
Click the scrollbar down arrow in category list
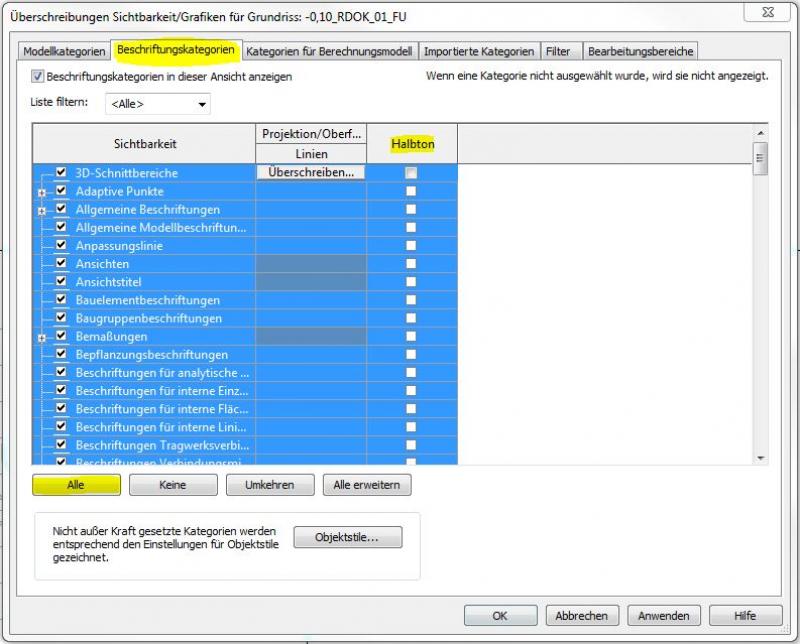click(x=760, y=457)
